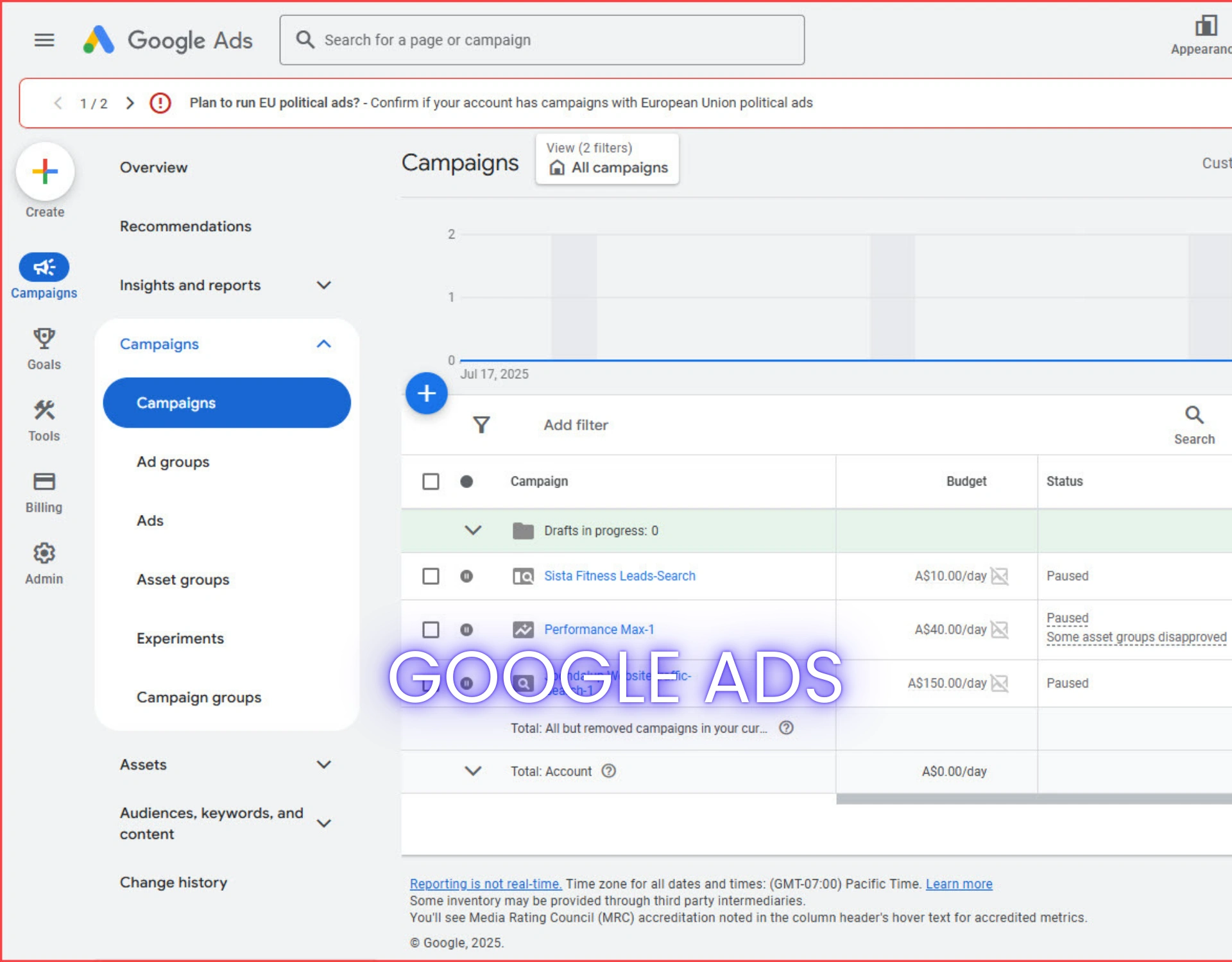Collapse the Drafts in progress row
Viewport: 1232px width, 962px height.
473,530
